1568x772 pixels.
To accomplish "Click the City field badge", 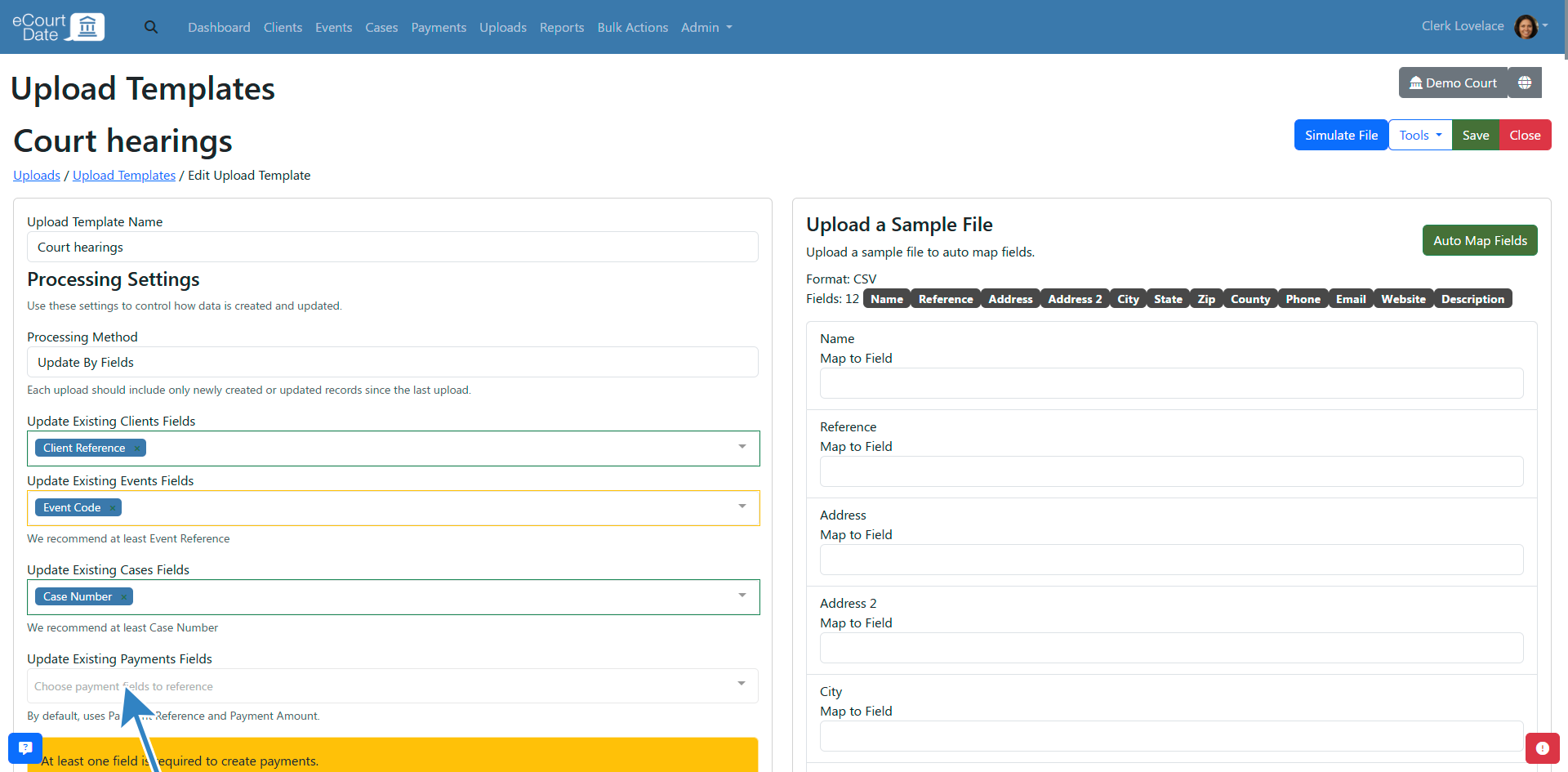I will point(1128,299).
